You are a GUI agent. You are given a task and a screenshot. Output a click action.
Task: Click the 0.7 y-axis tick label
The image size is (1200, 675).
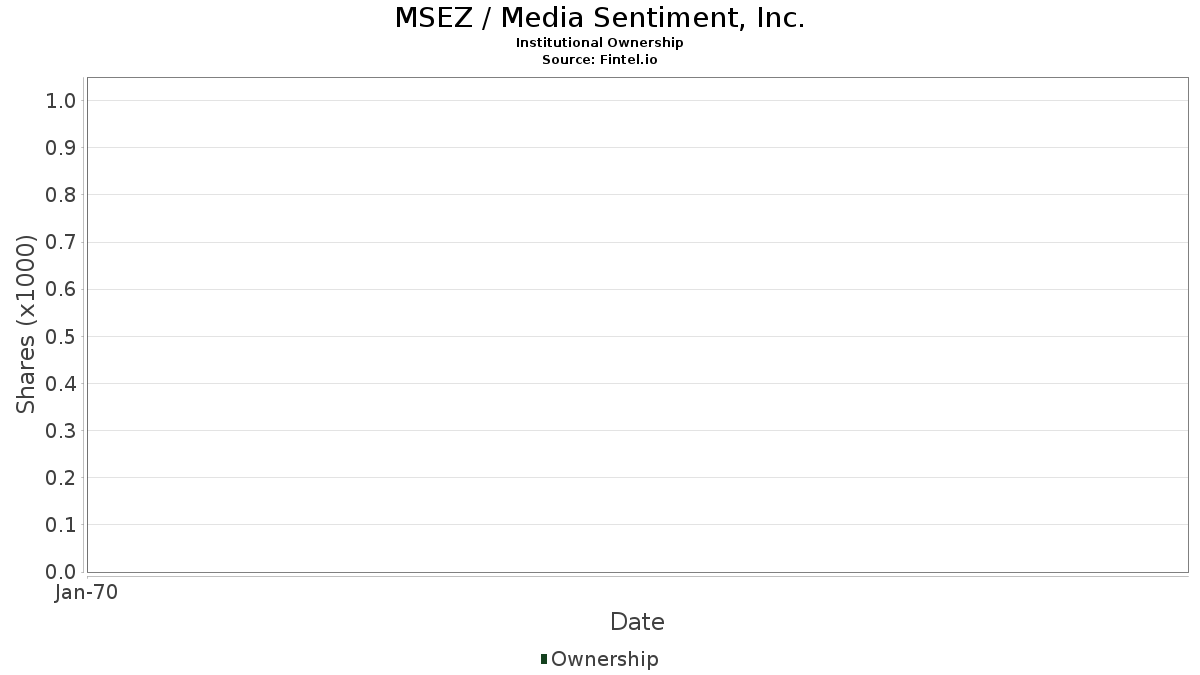pos(60,242)
